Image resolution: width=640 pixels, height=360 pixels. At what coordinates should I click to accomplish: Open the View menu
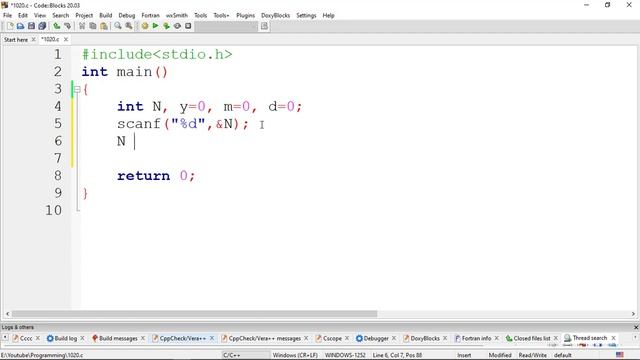click(40, 16)
